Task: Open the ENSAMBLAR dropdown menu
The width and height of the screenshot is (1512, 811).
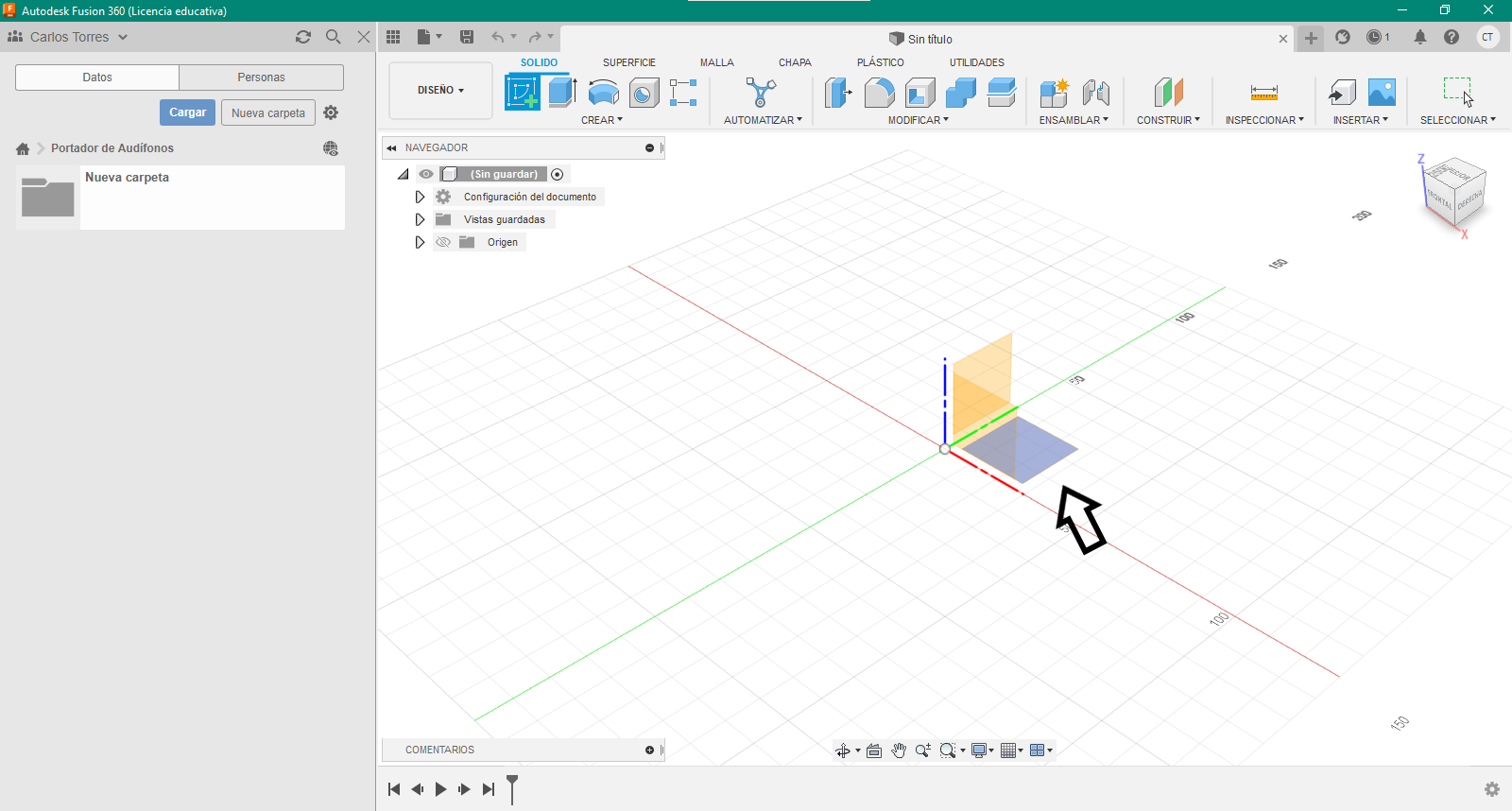Action: point(1074,120)
